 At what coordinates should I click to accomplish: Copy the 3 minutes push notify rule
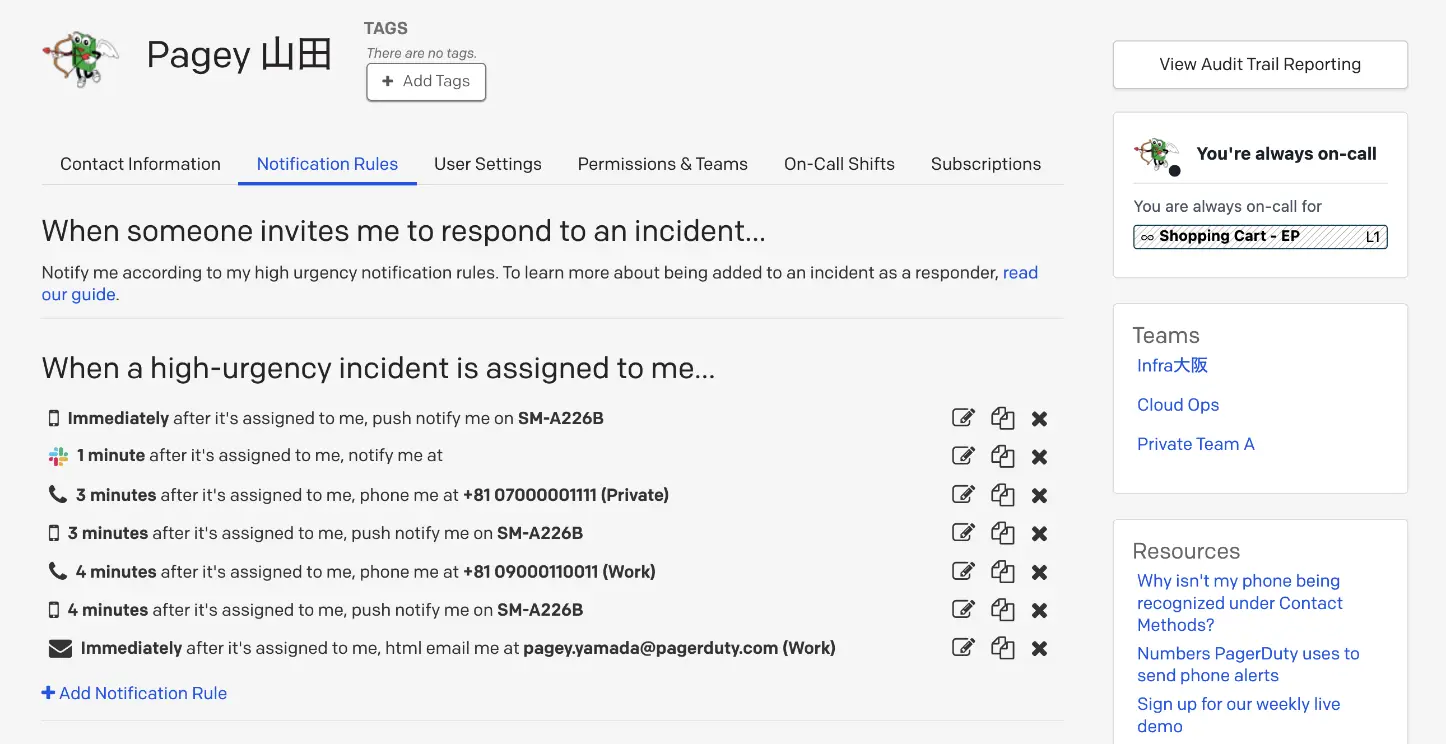[1002, 533]
